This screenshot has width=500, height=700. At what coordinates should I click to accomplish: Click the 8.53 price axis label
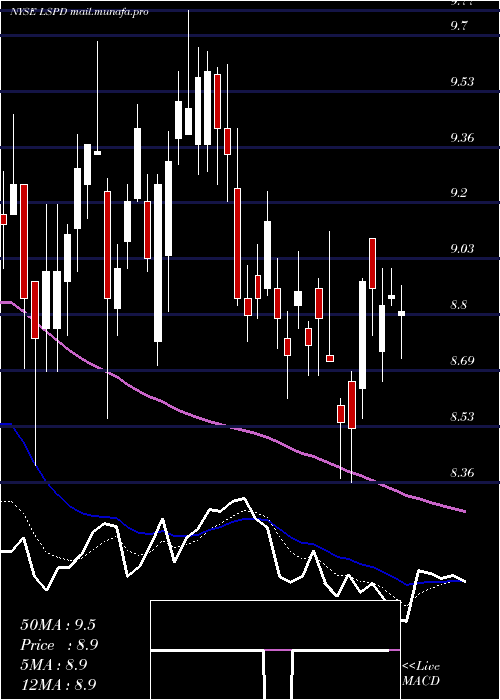(462, 417)
